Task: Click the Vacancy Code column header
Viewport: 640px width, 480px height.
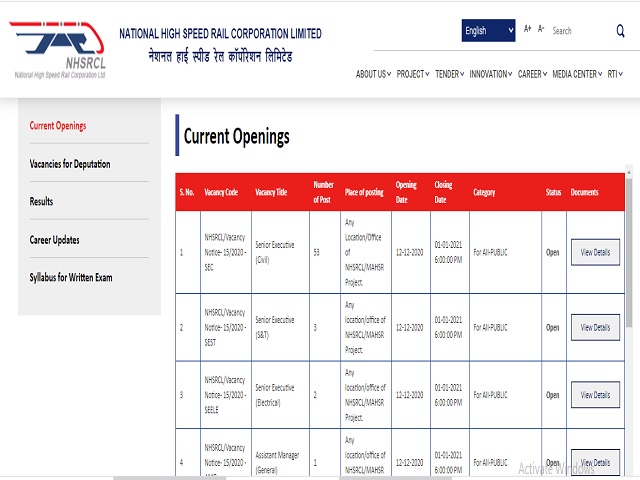Action: tap(221, 192)
